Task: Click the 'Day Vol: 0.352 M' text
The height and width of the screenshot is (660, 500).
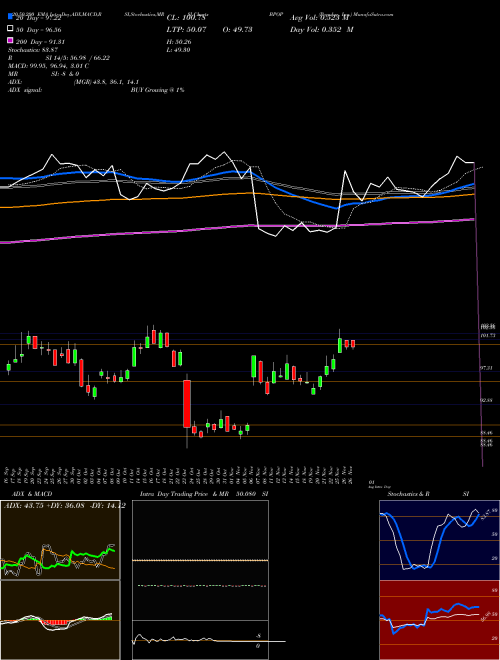Action: tap(322, 29)
